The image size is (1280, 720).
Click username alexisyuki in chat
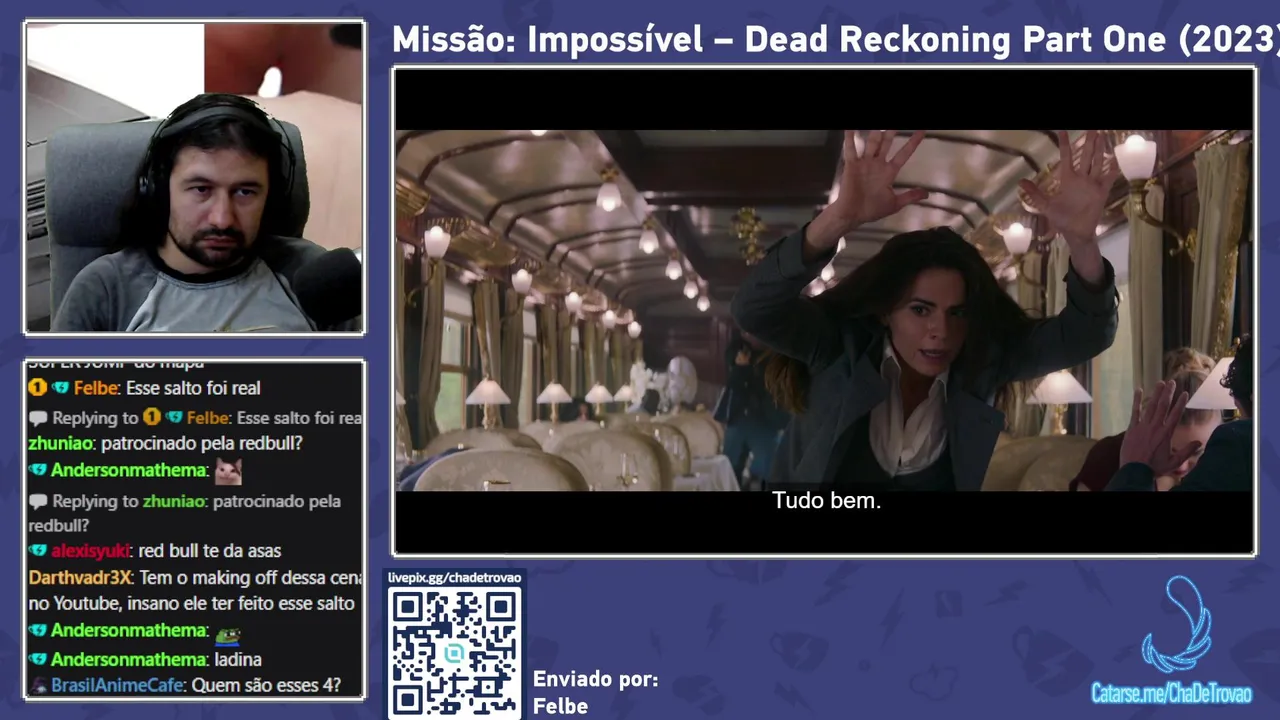point(91,551)
